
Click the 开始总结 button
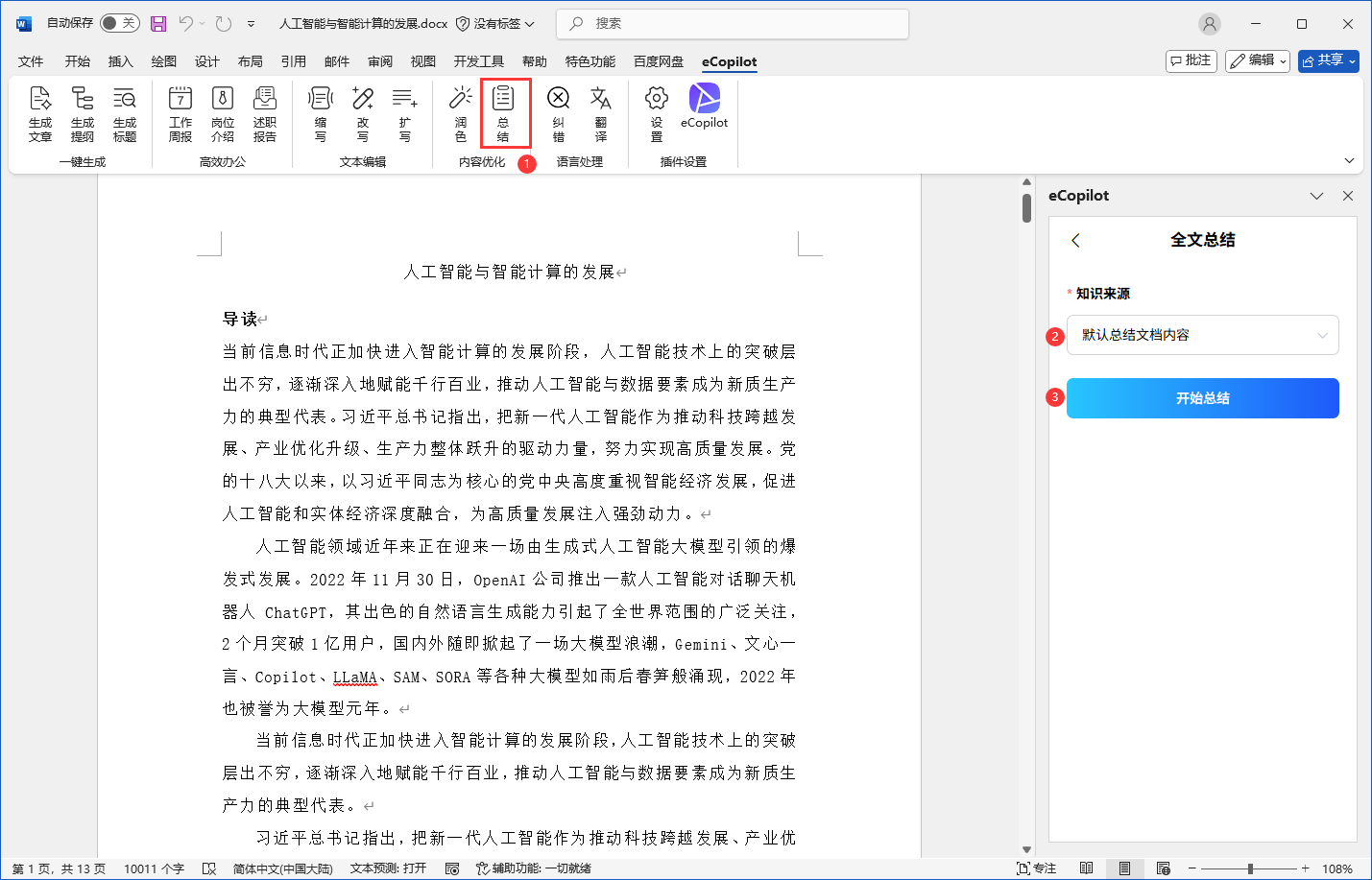pos(1202,397)
